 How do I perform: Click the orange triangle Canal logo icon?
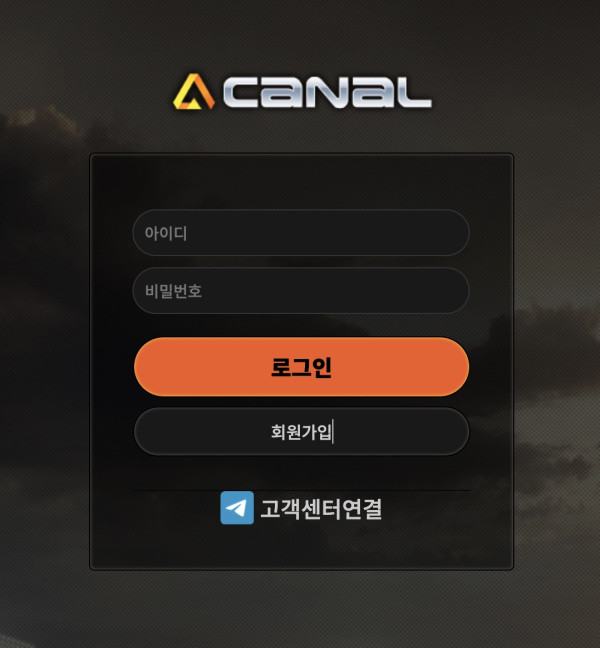194,92
